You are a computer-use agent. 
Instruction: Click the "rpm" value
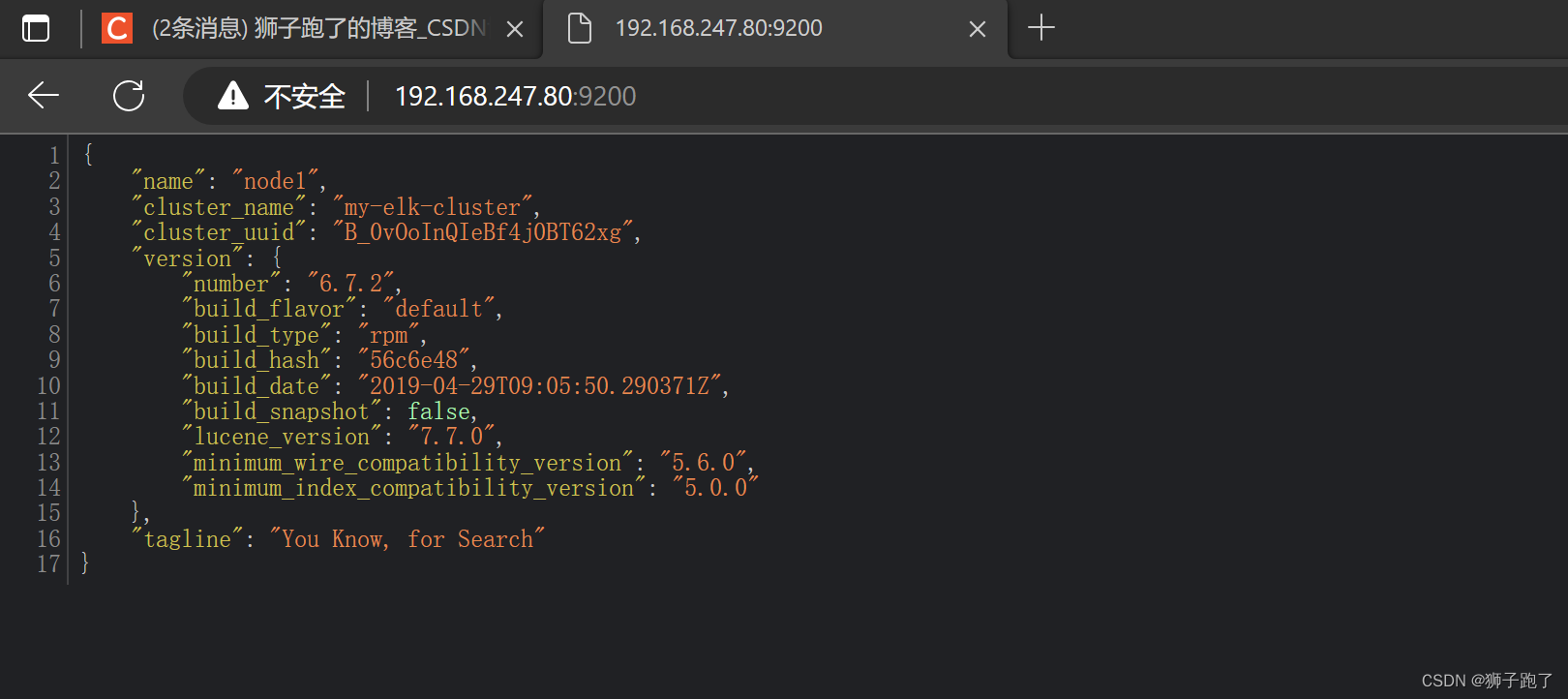[389, 335]
